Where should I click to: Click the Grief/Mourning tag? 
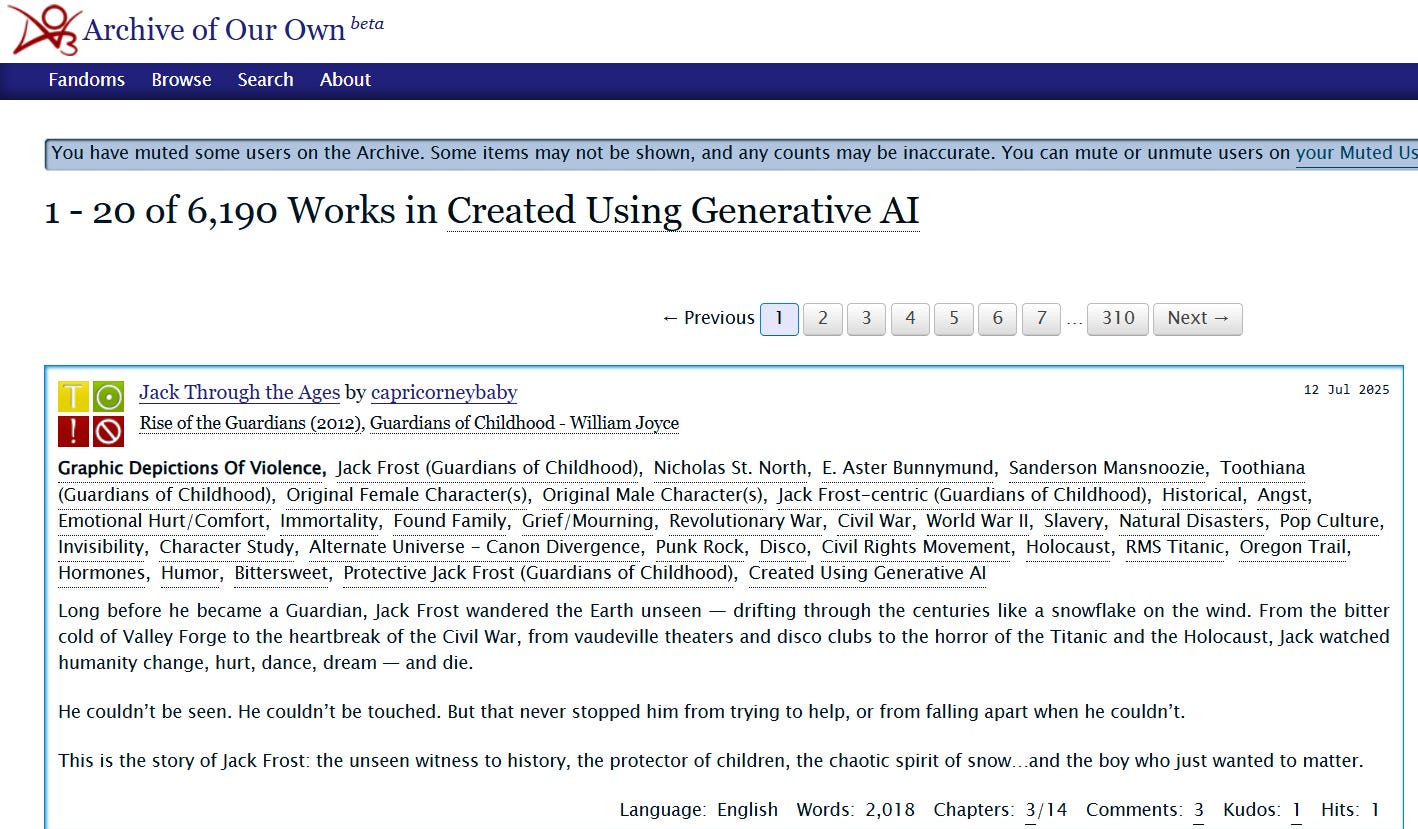(588, 520)
